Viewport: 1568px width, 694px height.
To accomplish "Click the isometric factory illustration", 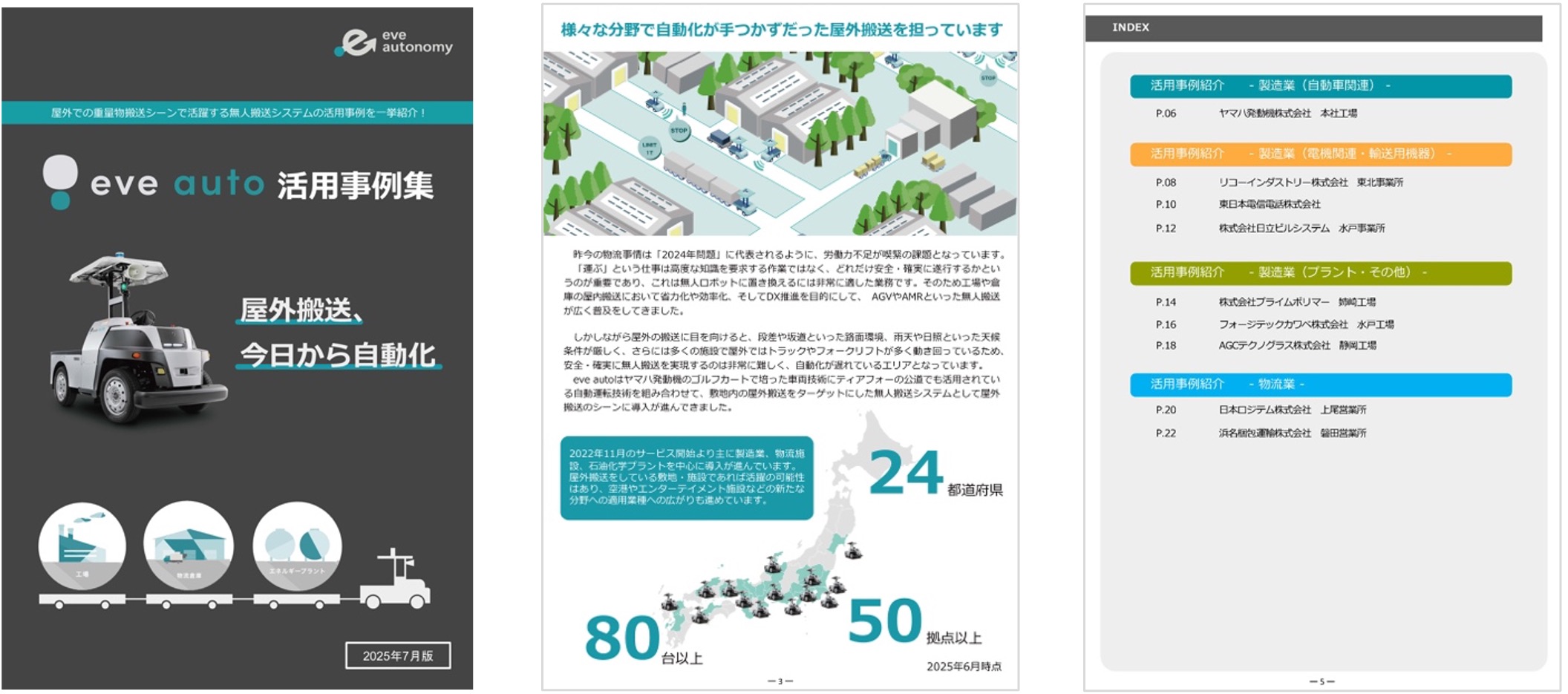I will pyautogui.click(x=780, y=143).
